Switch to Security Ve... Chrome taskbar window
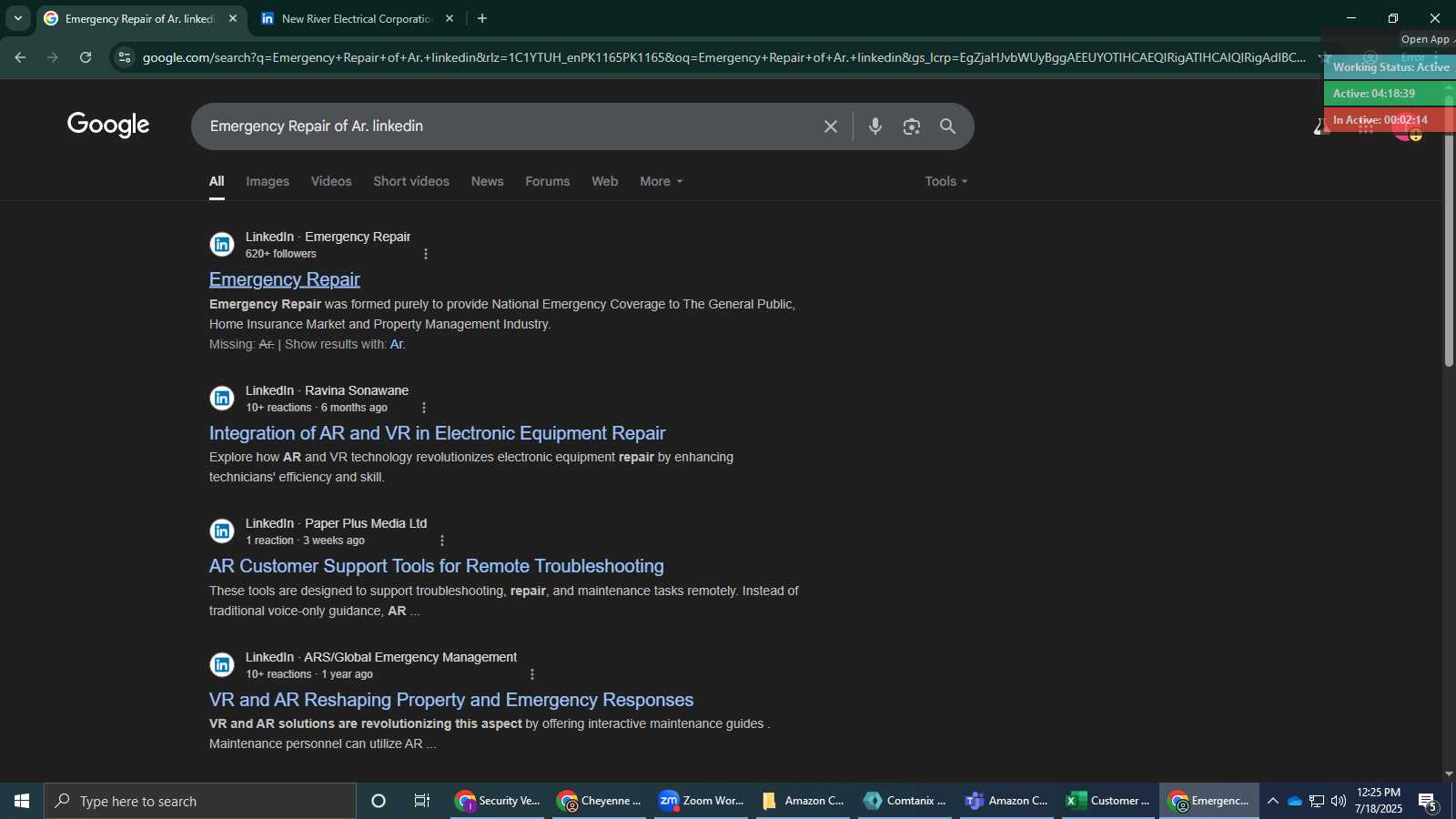The image size is (1456, 819). coord(498,801)
